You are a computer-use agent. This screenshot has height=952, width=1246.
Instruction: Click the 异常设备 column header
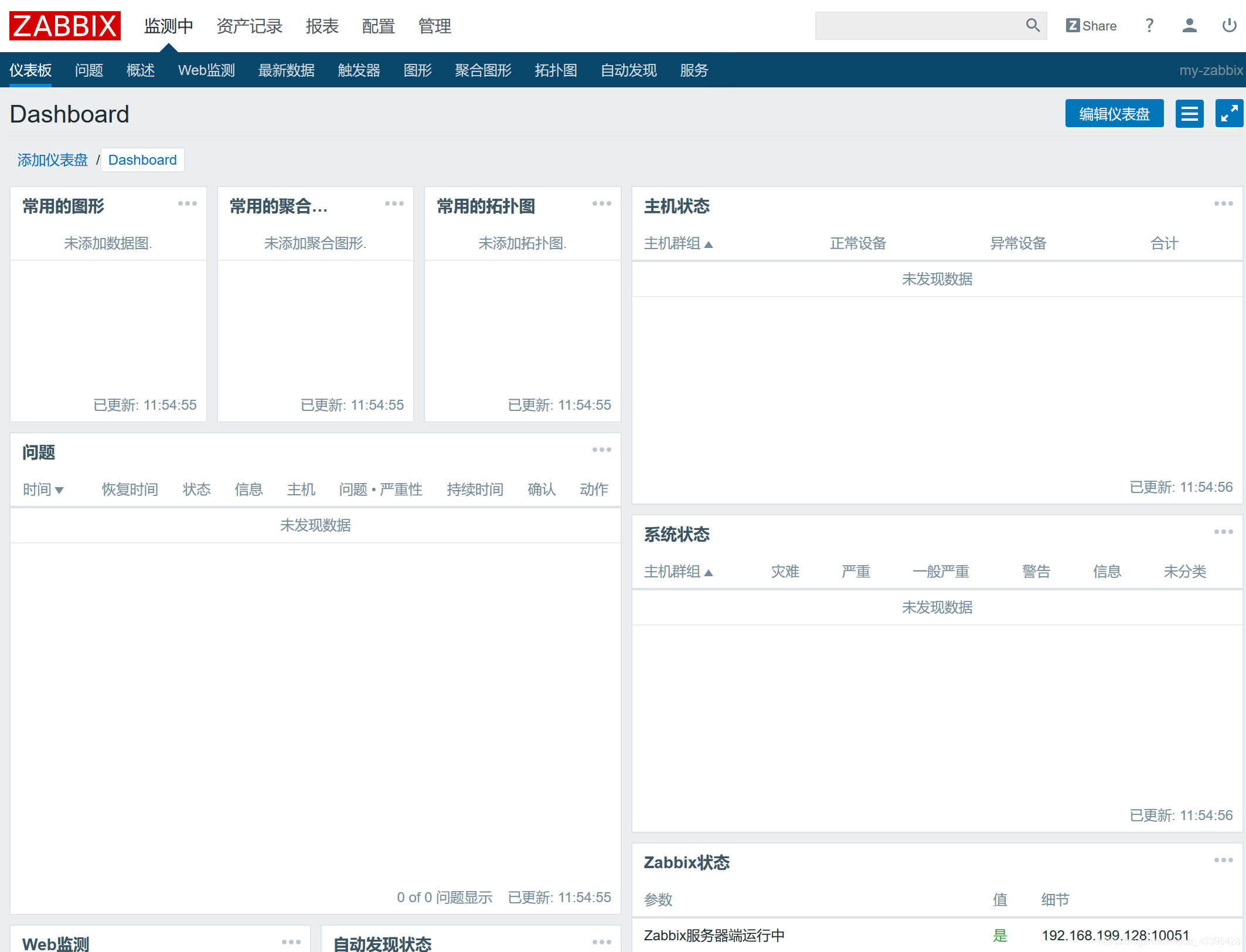1019,243
